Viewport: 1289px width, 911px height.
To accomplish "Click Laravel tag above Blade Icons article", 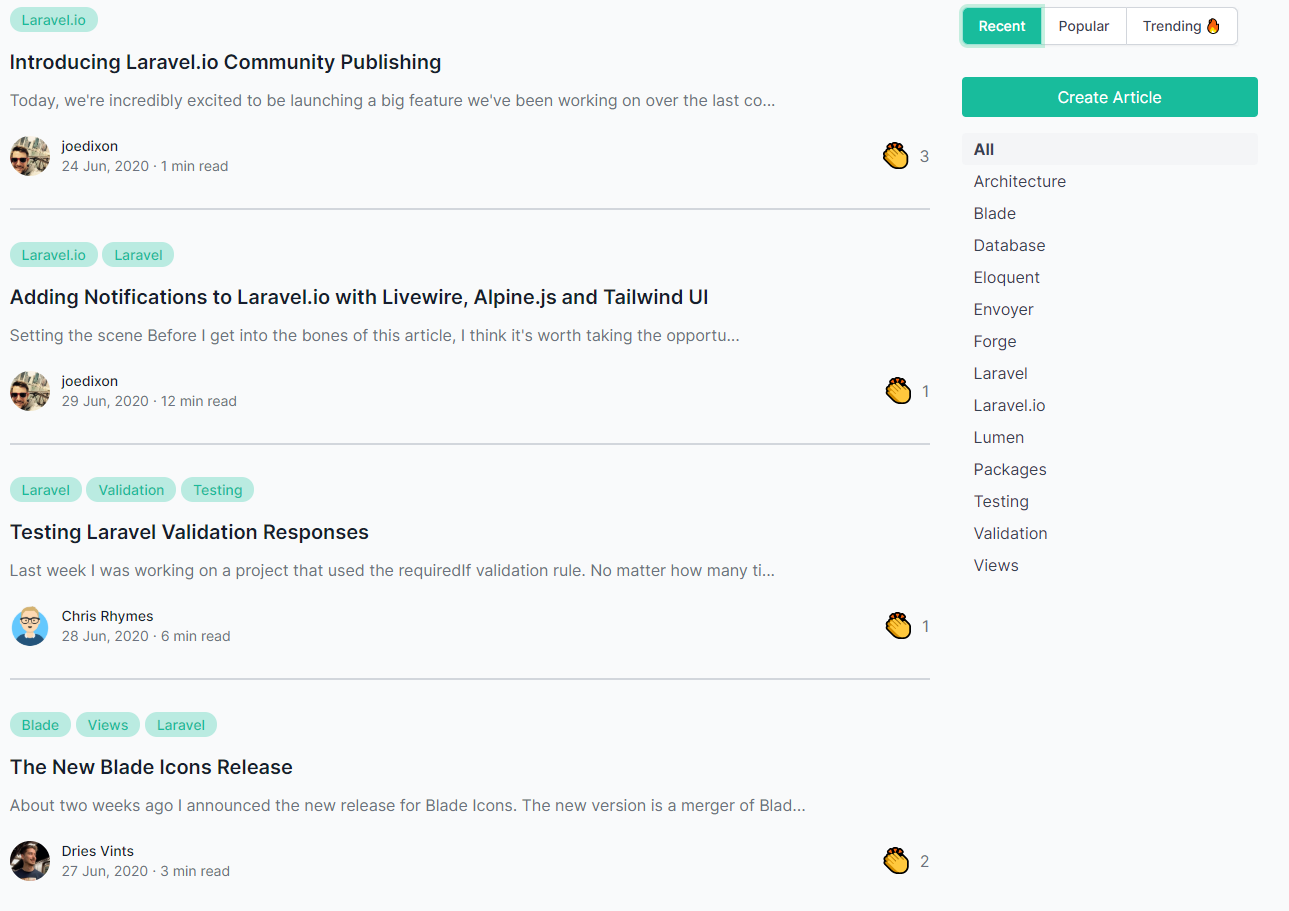I will coord(181,725).
